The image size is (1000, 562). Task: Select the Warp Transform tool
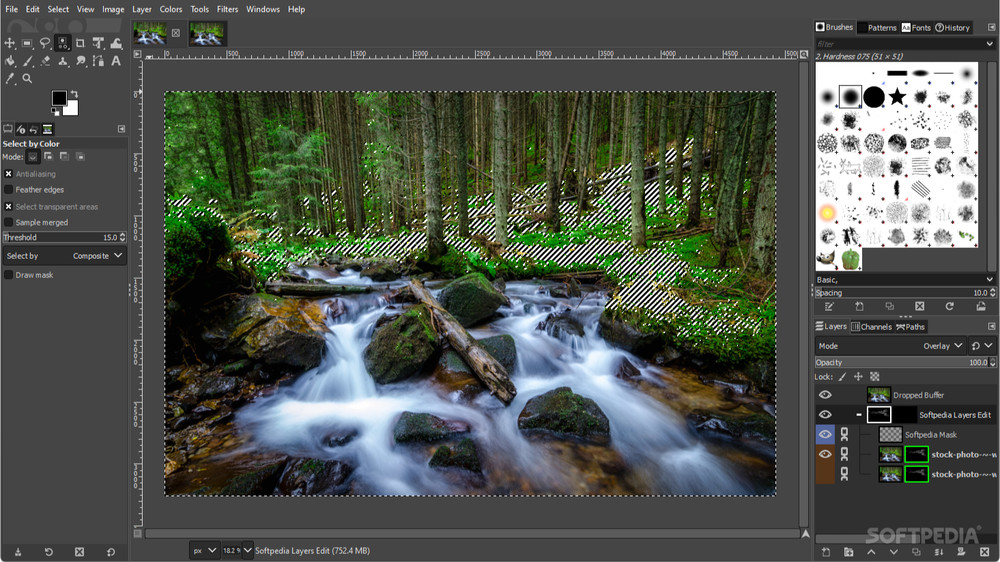(116, 43)
